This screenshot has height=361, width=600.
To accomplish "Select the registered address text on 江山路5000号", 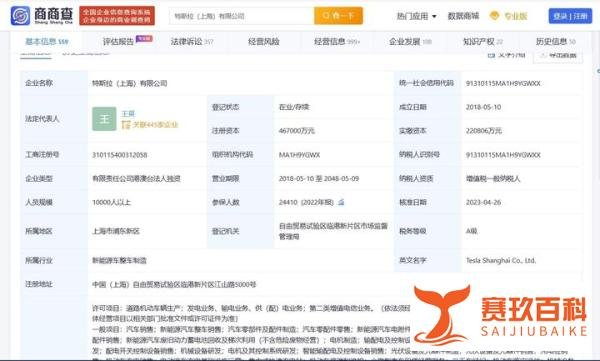I will (174, 284).
